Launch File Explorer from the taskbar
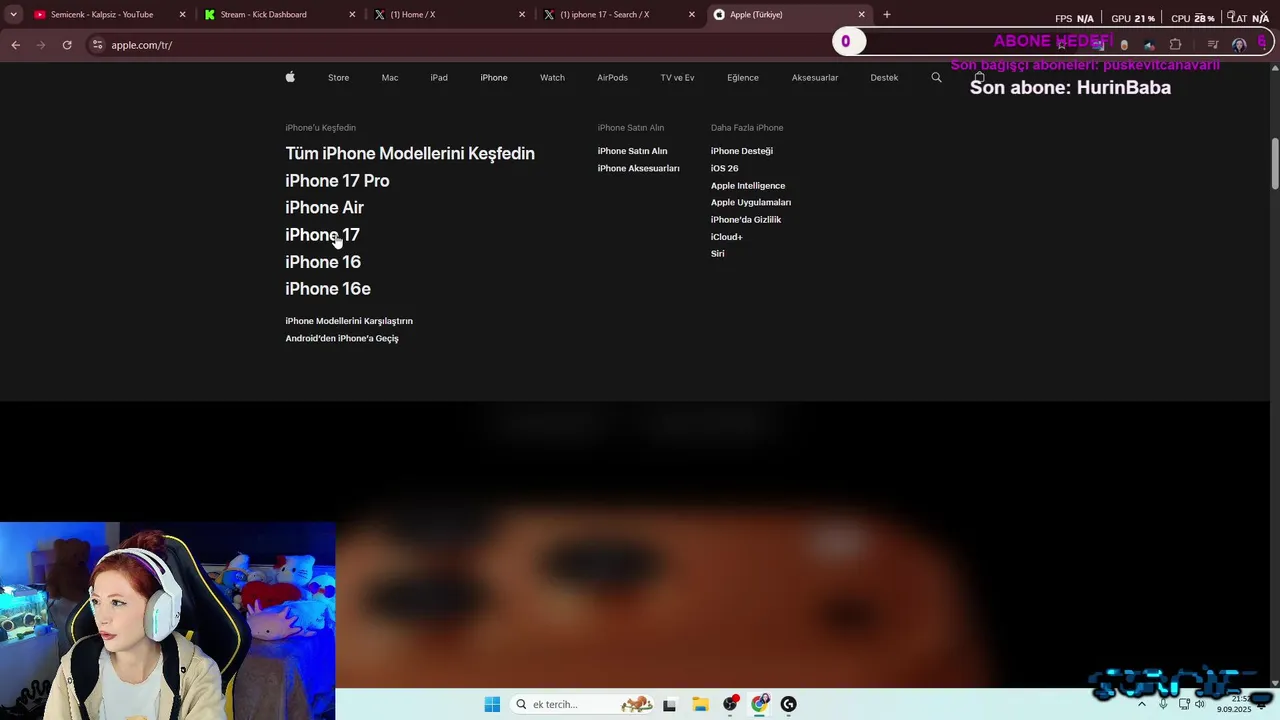 [700, 704]
